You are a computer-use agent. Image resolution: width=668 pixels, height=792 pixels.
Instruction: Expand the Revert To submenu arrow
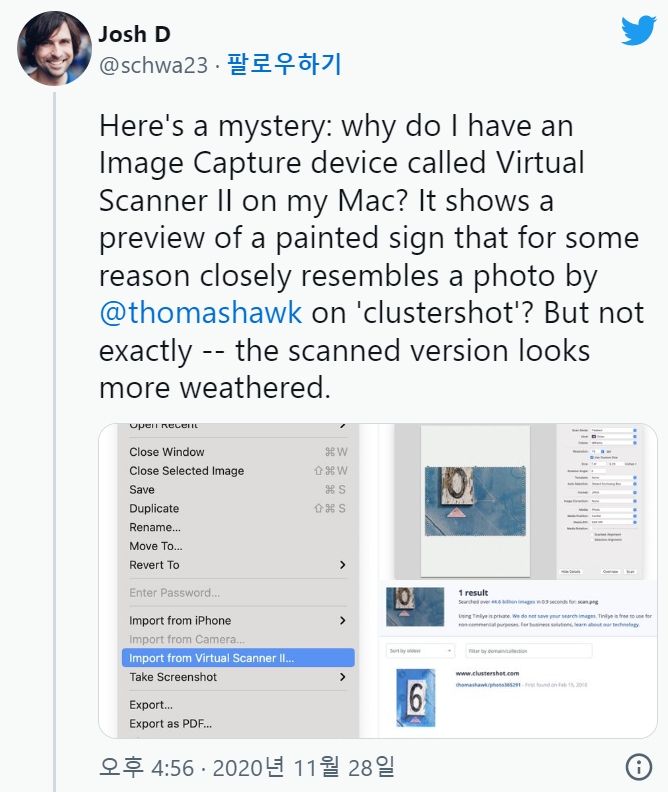pyautogui.click(x=342, y=565)
